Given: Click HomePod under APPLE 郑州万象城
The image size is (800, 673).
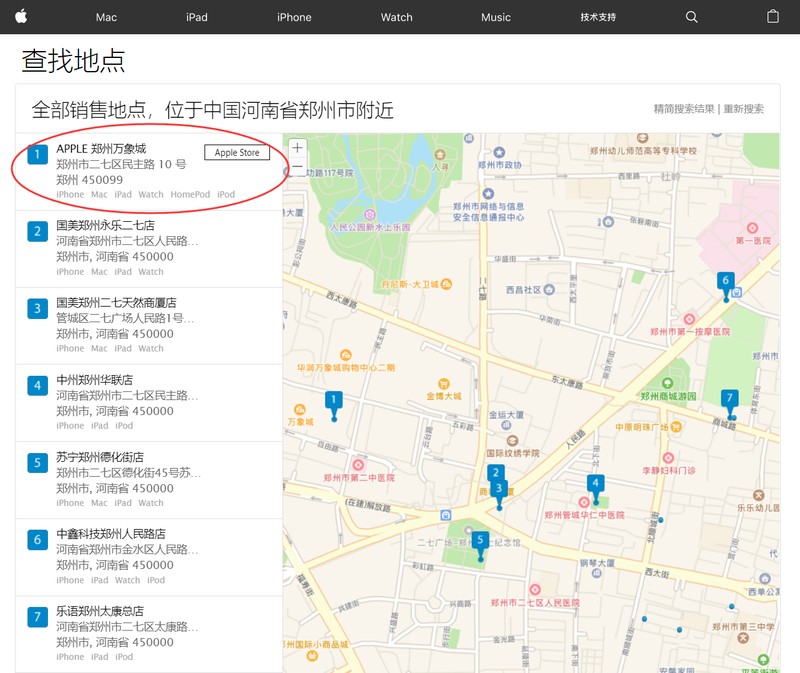Looking at the screenshot, I should [190, 194].
